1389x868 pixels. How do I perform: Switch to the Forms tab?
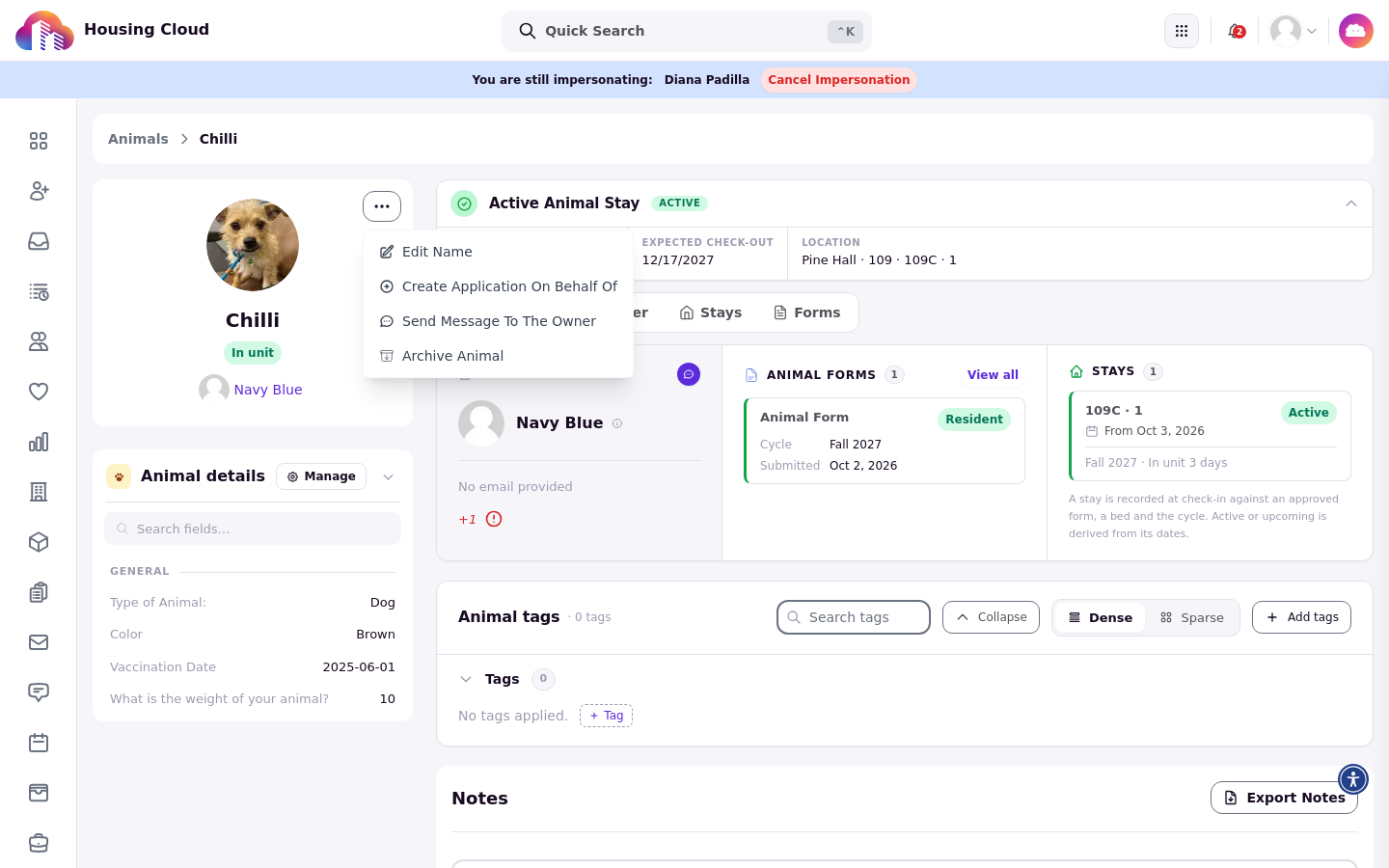tap(807, 312)
